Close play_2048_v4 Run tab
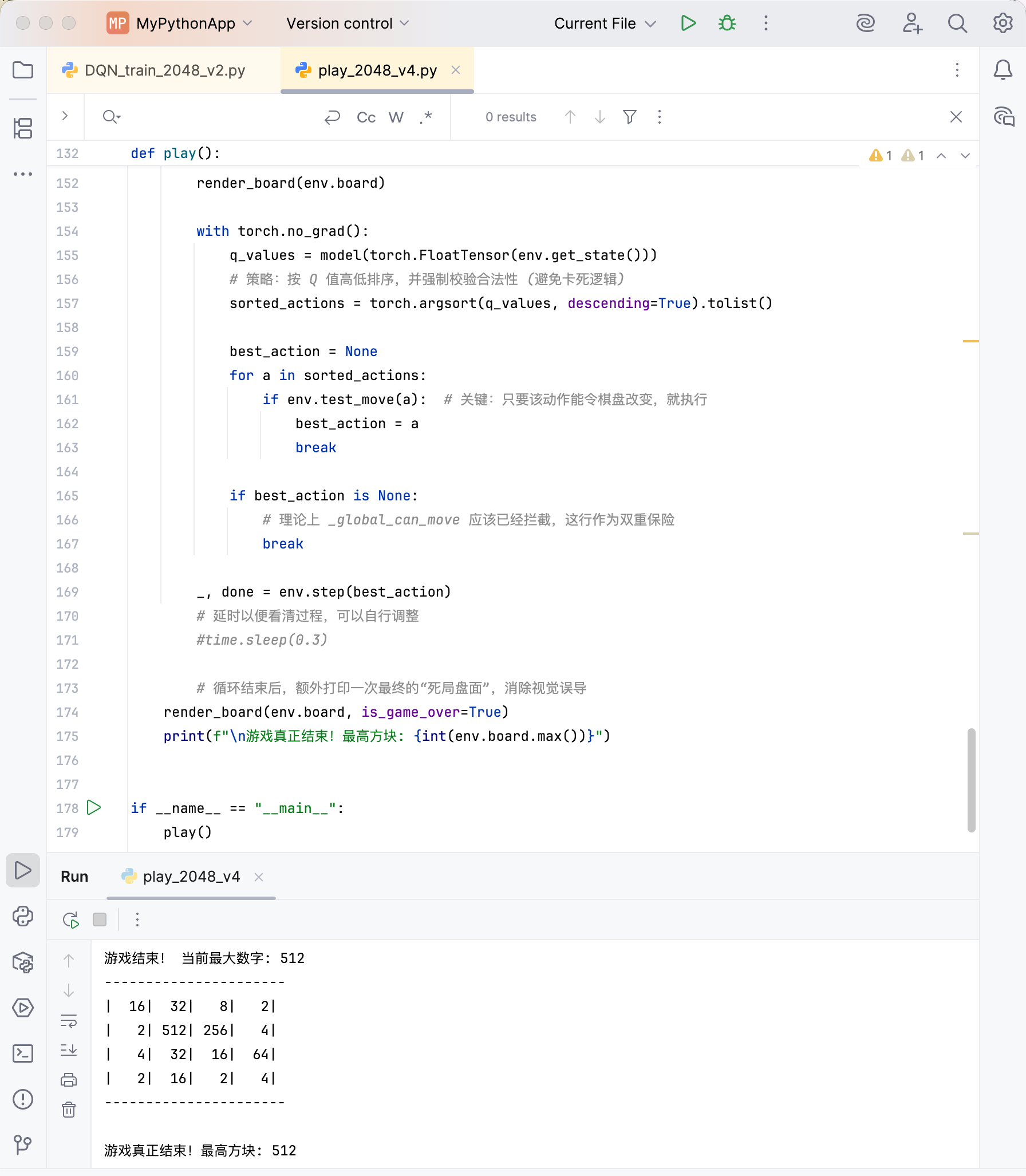 [x=259, y=877]
